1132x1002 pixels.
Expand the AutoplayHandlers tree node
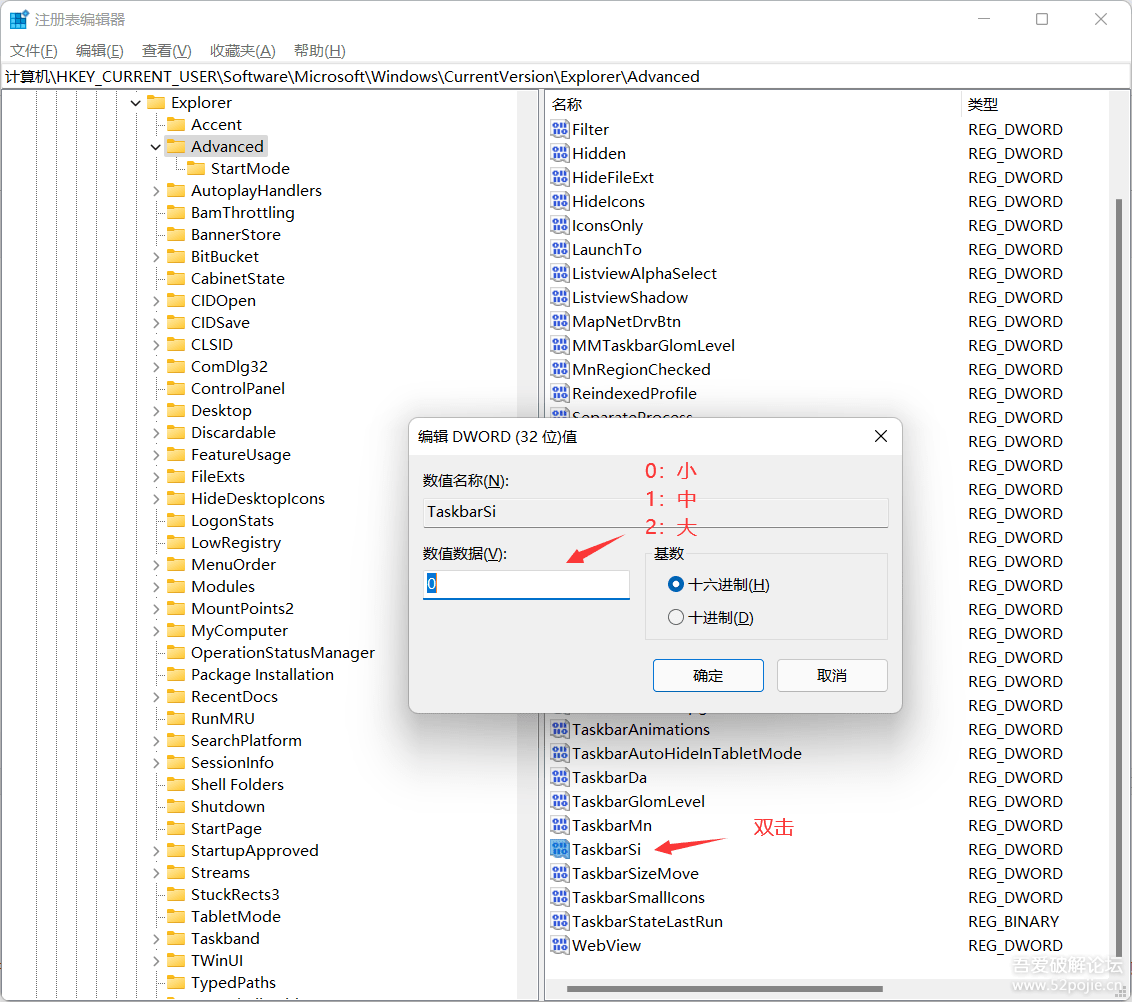[156, 191]
